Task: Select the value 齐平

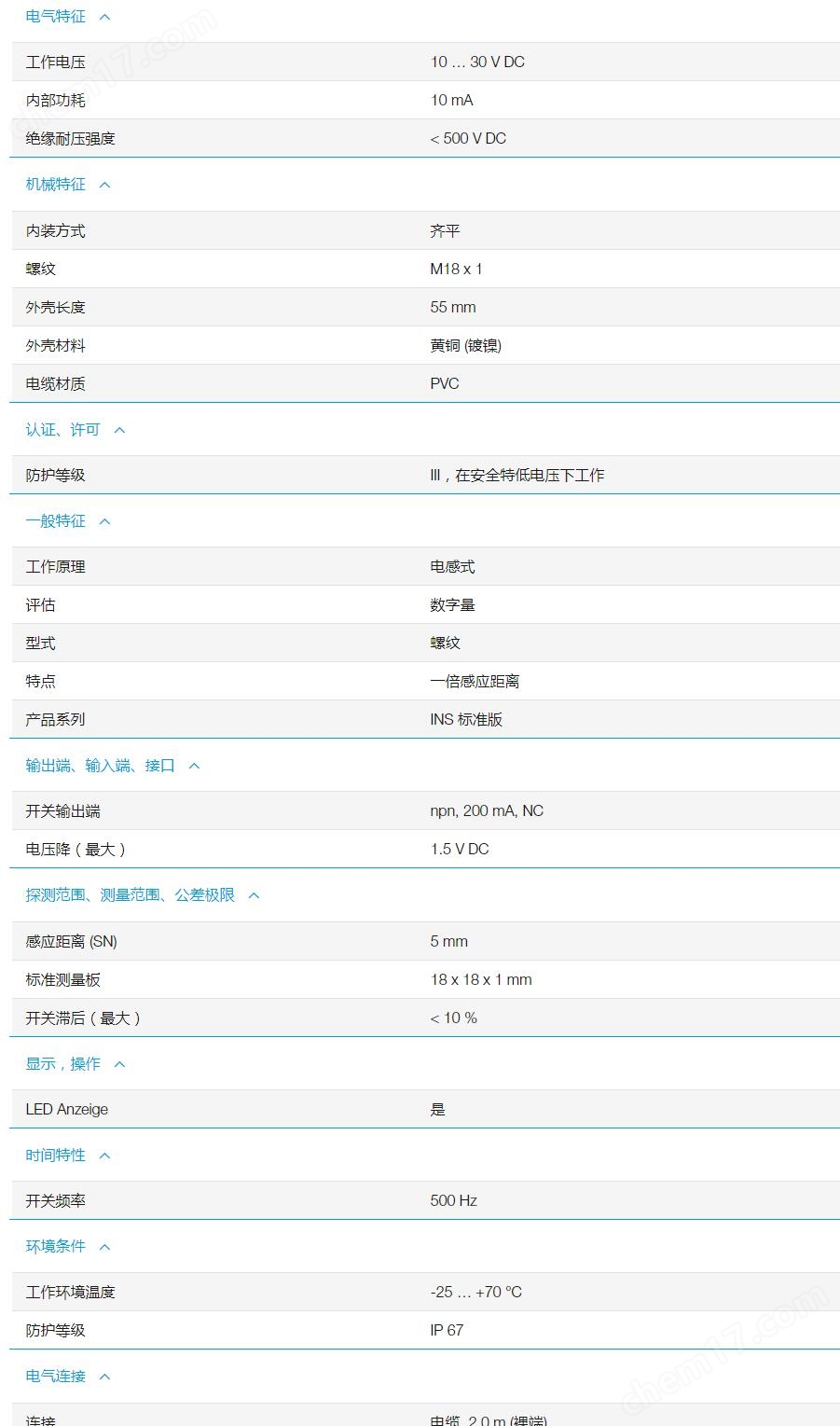Action: coord(445,231)
